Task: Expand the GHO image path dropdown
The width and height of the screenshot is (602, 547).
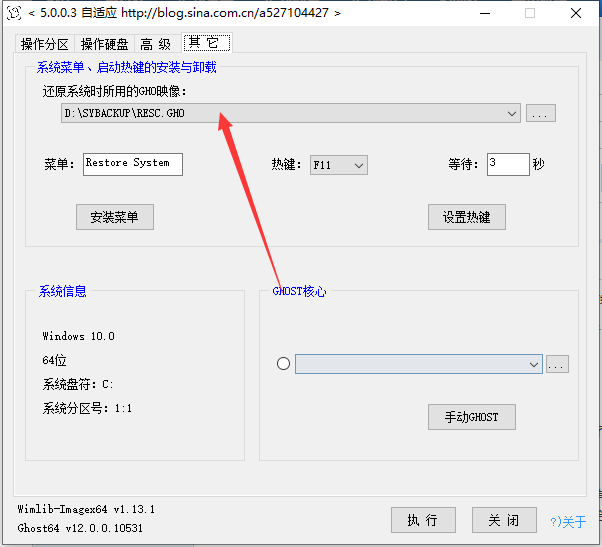Action: coord(512,114)
